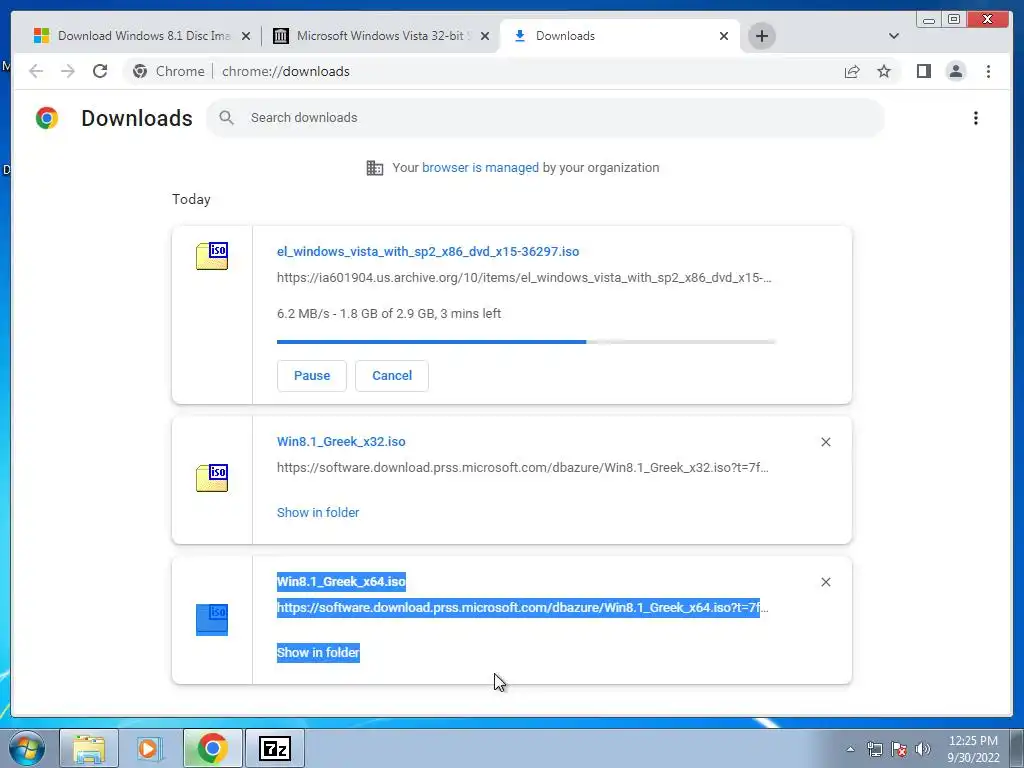Click the volume speaker icon

pos(923,749)
